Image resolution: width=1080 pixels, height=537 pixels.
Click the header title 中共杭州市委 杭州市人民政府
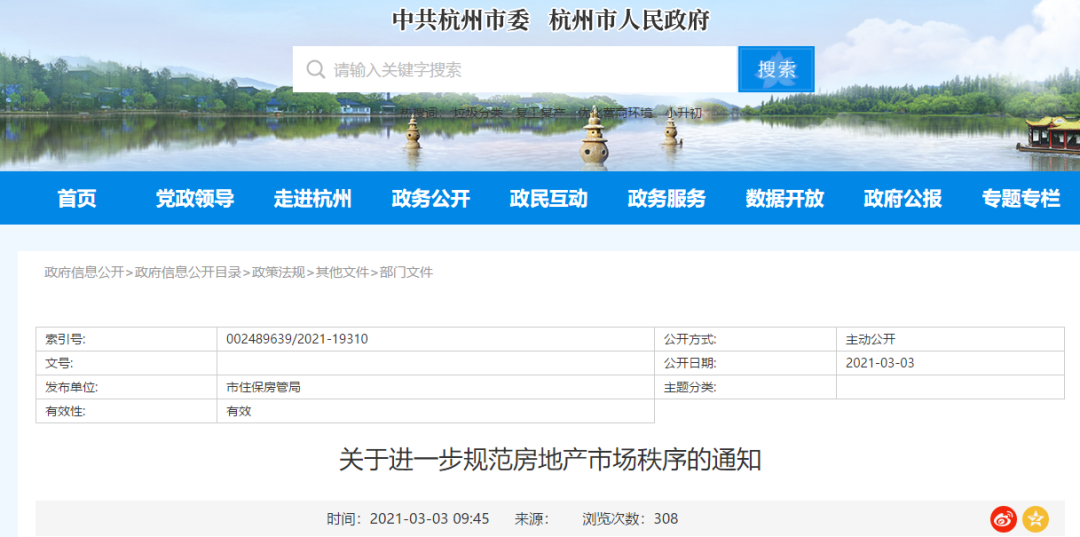(x=550, y=21)
